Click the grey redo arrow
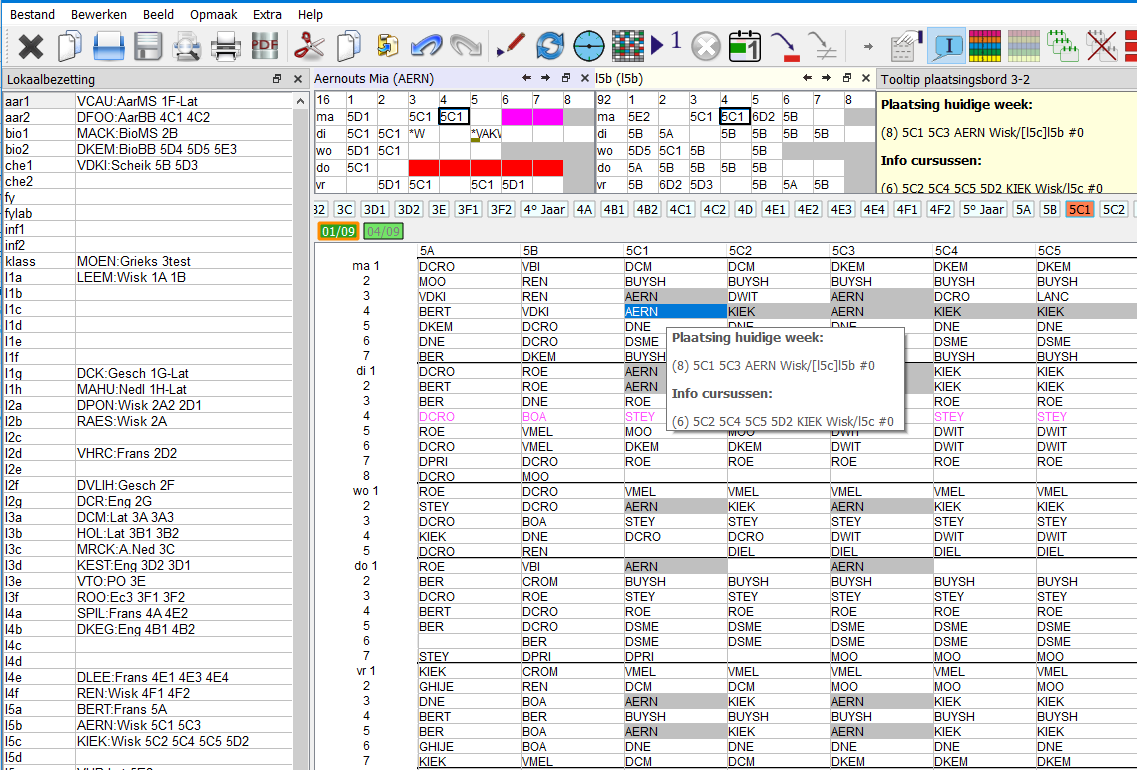Viewport: 1137px width, 770px height. pos(466,46)
